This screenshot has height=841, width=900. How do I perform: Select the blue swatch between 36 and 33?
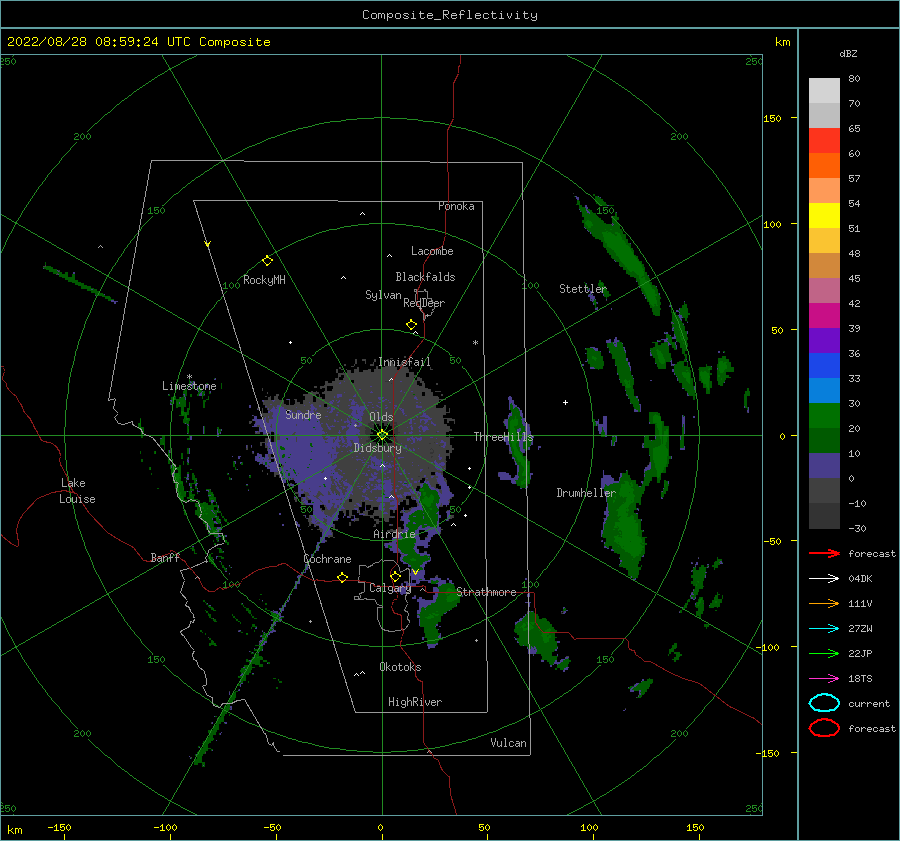tap(824, 366)
